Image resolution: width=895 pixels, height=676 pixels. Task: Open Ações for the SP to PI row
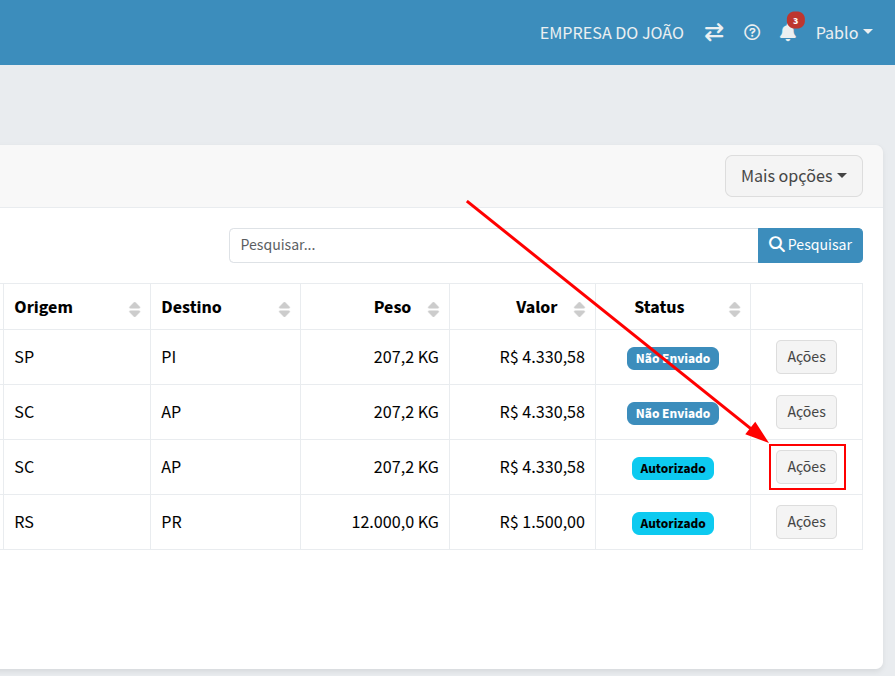(806, 357)
